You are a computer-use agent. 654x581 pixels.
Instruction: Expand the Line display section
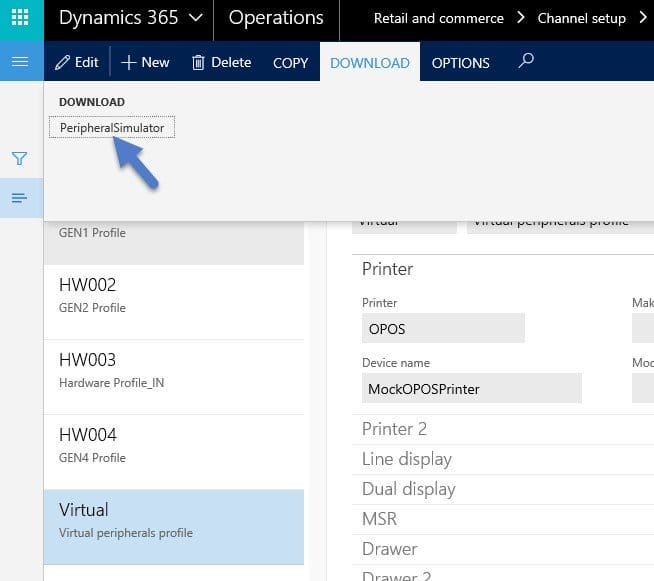(406, 459)
